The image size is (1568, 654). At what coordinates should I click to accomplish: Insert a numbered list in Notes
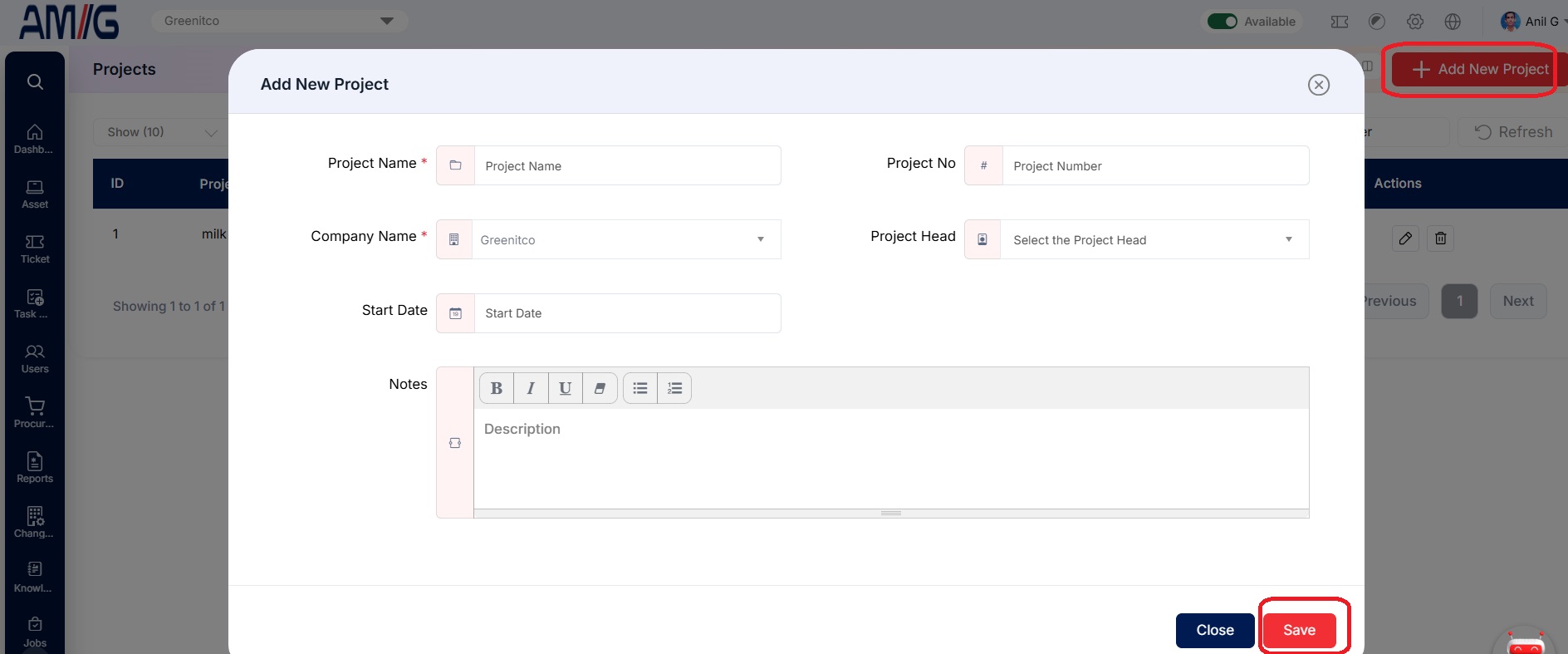point(674,388)
